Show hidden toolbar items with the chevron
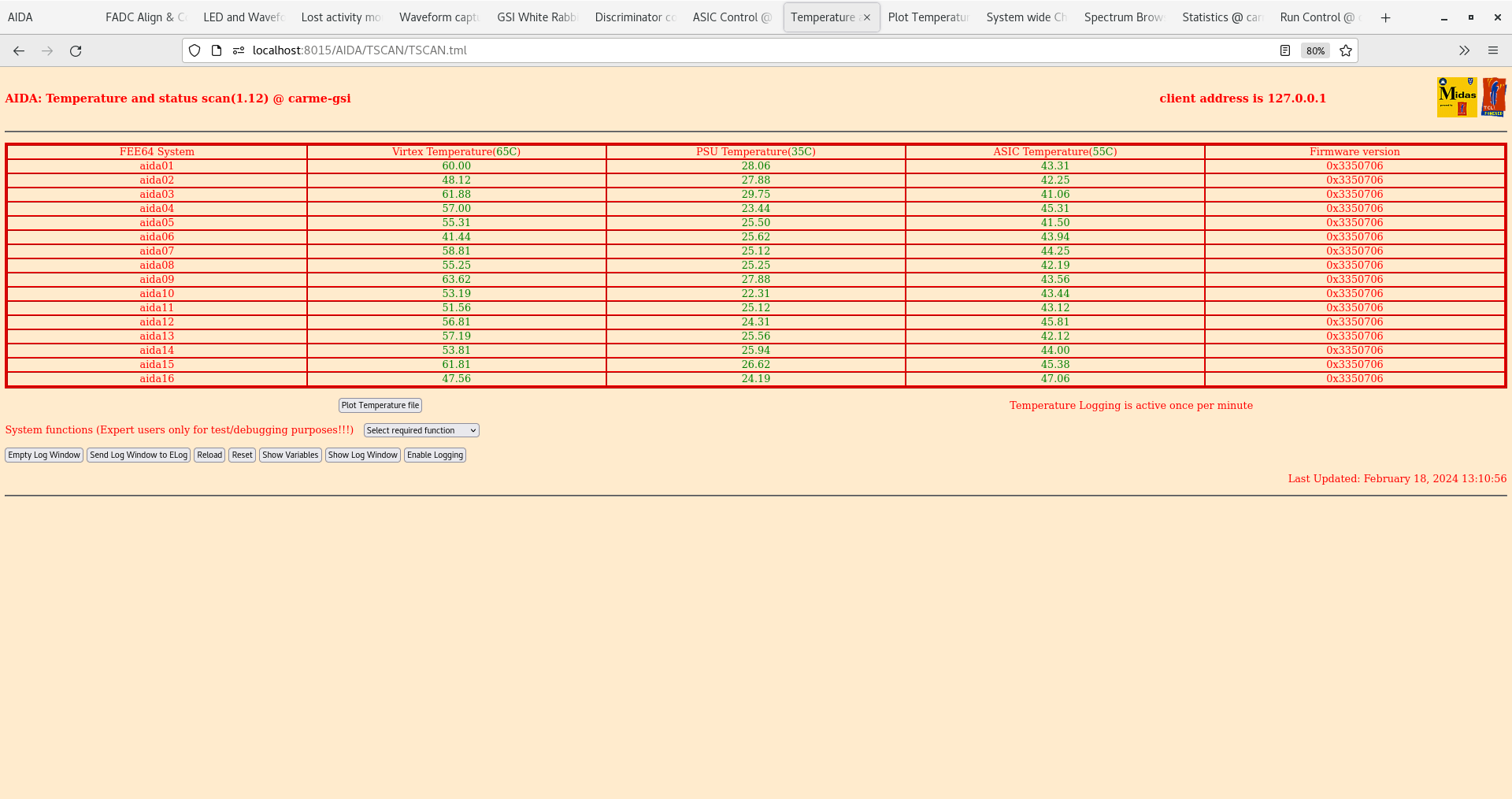Image resolution: width=1512 pixels, height=799 pixels. click(x=1464, y=50)
